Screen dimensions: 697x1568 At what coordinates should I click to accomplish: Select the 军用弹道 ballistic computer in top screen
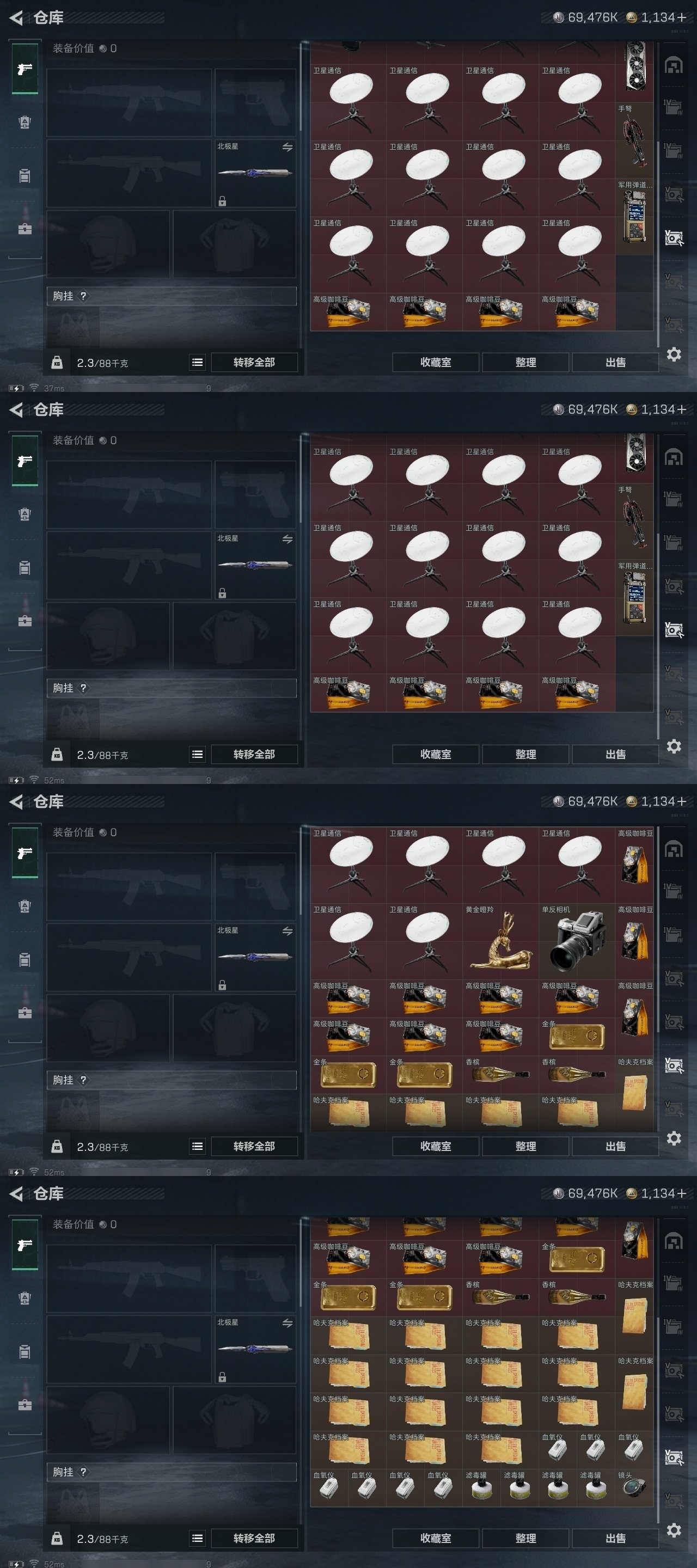(x=634, y=217)
